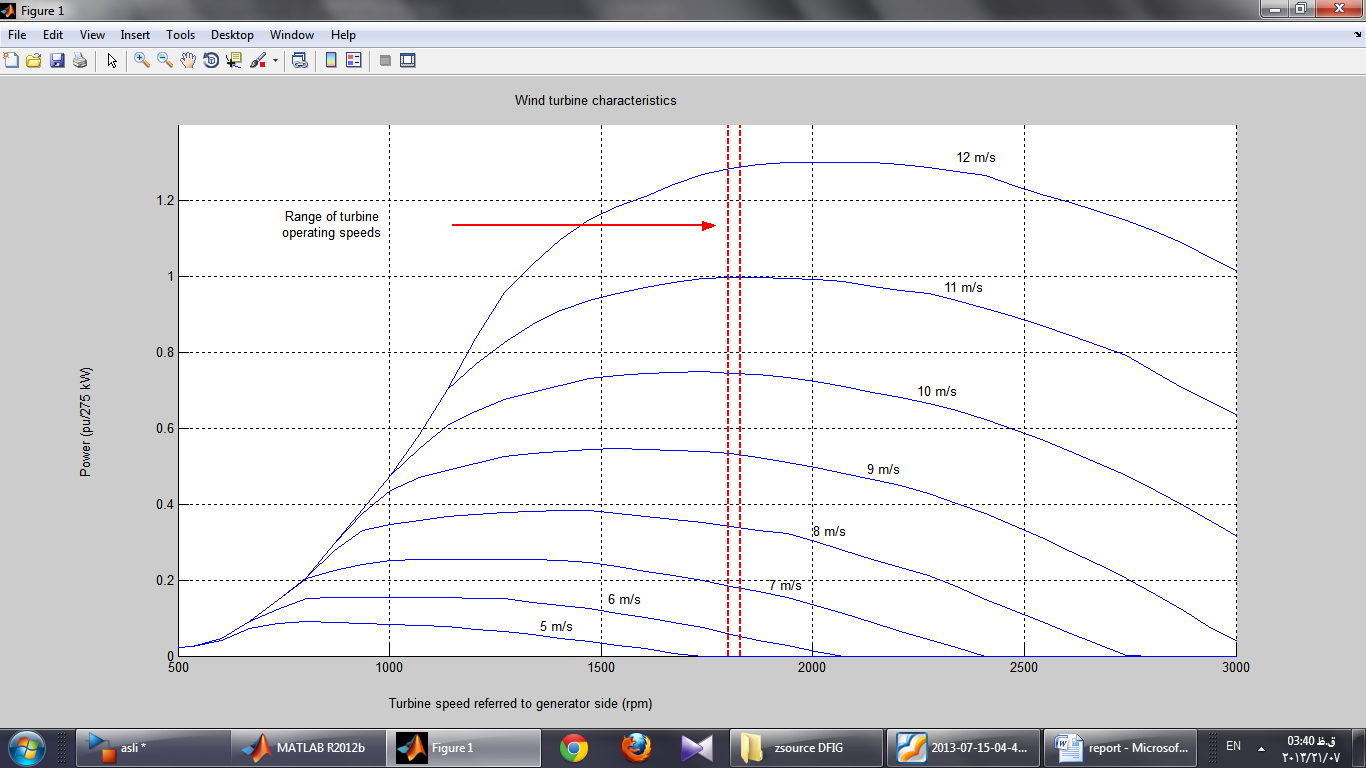Open the Insert menu
The width and height of the screenshot is (1366, 768).
click(135, 35)
